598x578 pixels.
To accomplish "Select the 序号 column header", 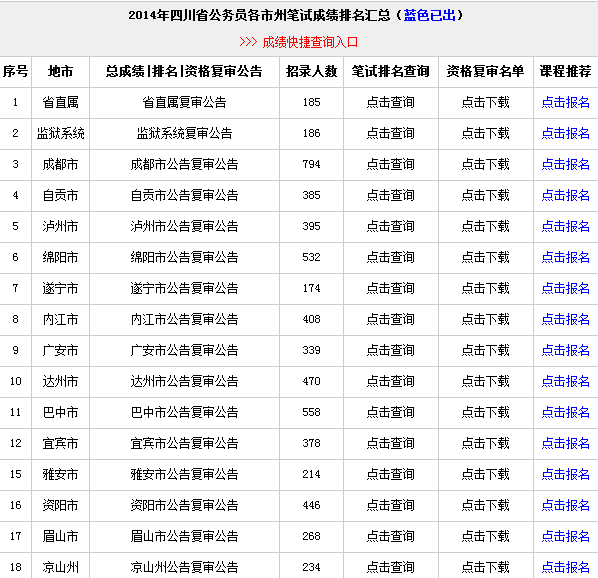I will coord(15,71).
